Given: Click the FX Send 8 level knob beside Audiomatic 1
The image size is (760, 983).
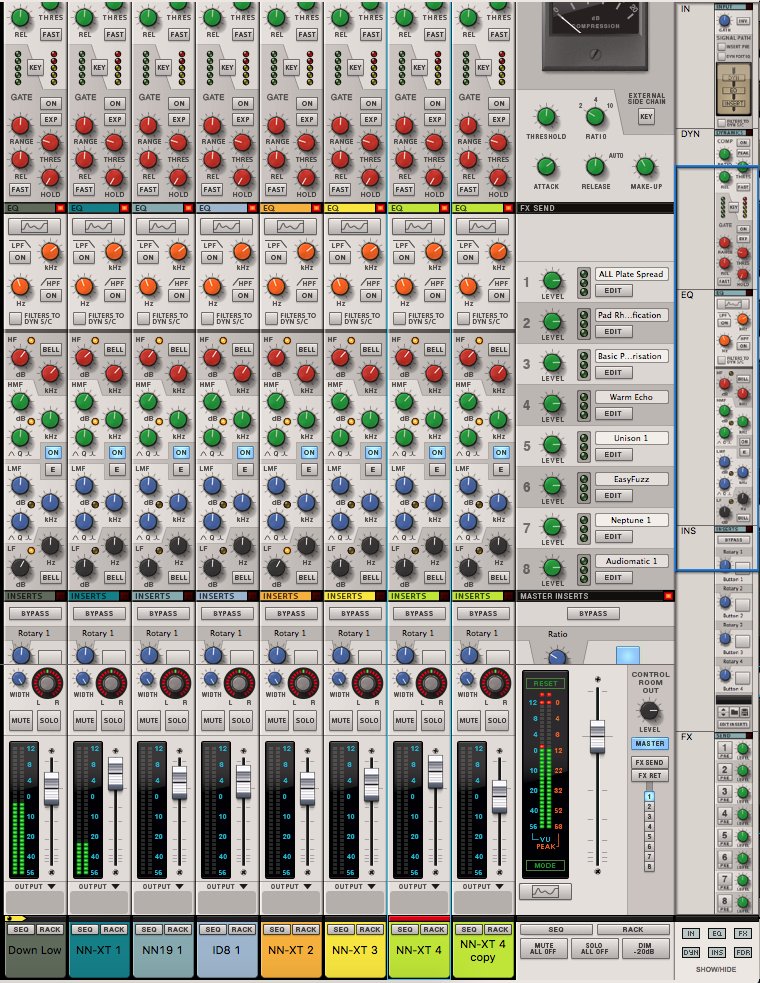Looking at the screenshot, I should (x=552, y=568).
